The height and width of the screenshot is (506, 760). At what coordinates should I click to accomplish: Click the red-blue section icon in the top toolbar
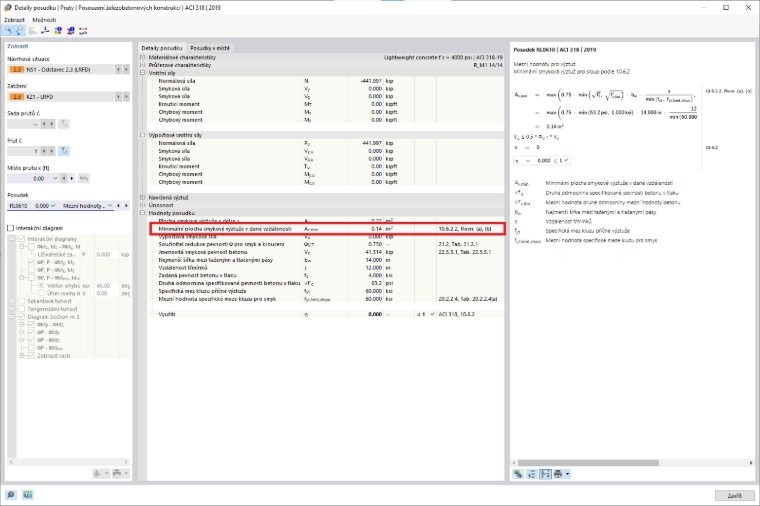[x=70, y=31]
